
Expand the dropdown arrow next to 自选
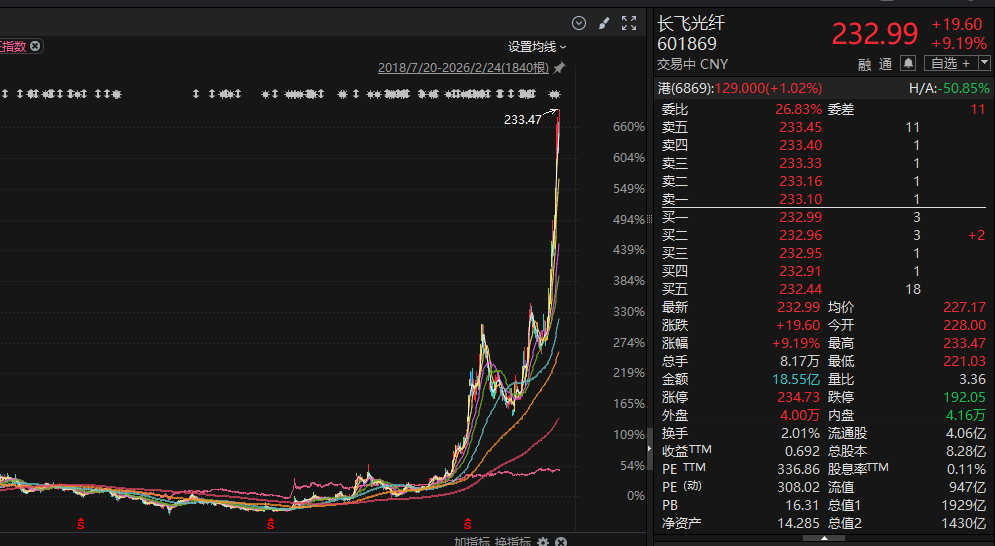pos(984,63)
